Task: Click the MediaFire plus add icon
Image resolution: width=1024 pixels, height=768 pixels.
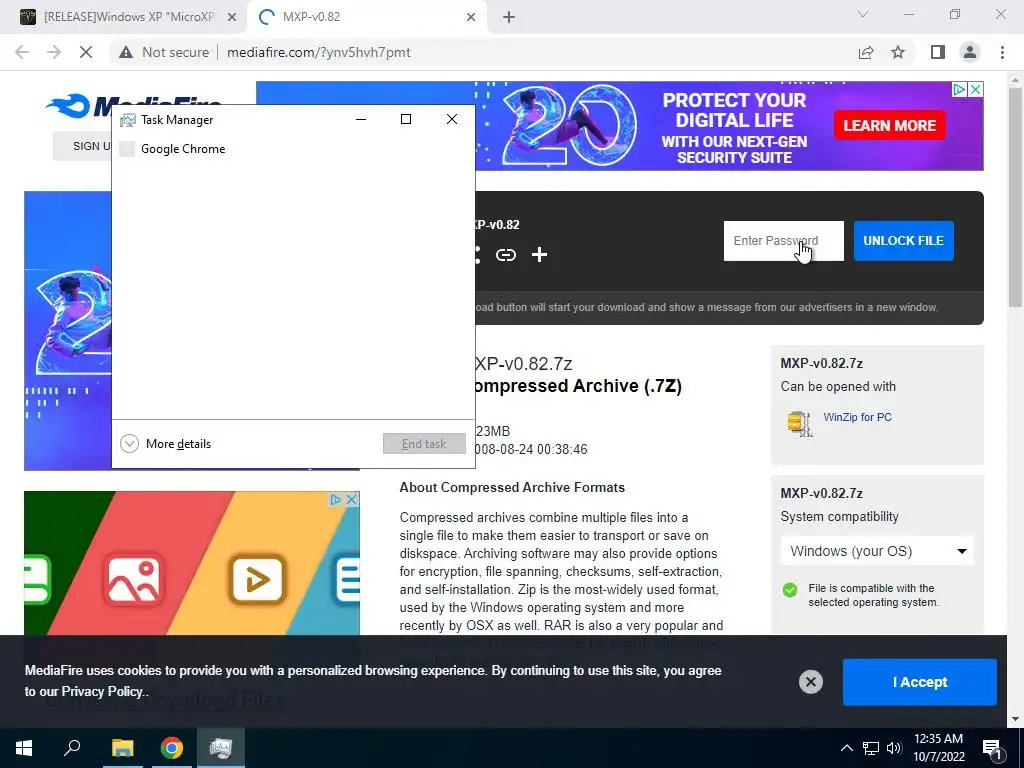Action: pyautogui.click(x=539, y=255)
